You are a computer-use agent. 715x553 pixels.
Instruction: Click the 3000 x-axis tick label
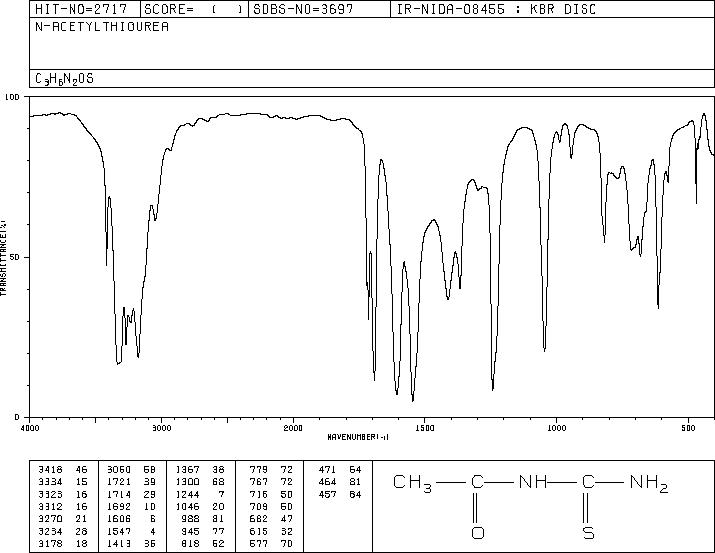point(162,428)
